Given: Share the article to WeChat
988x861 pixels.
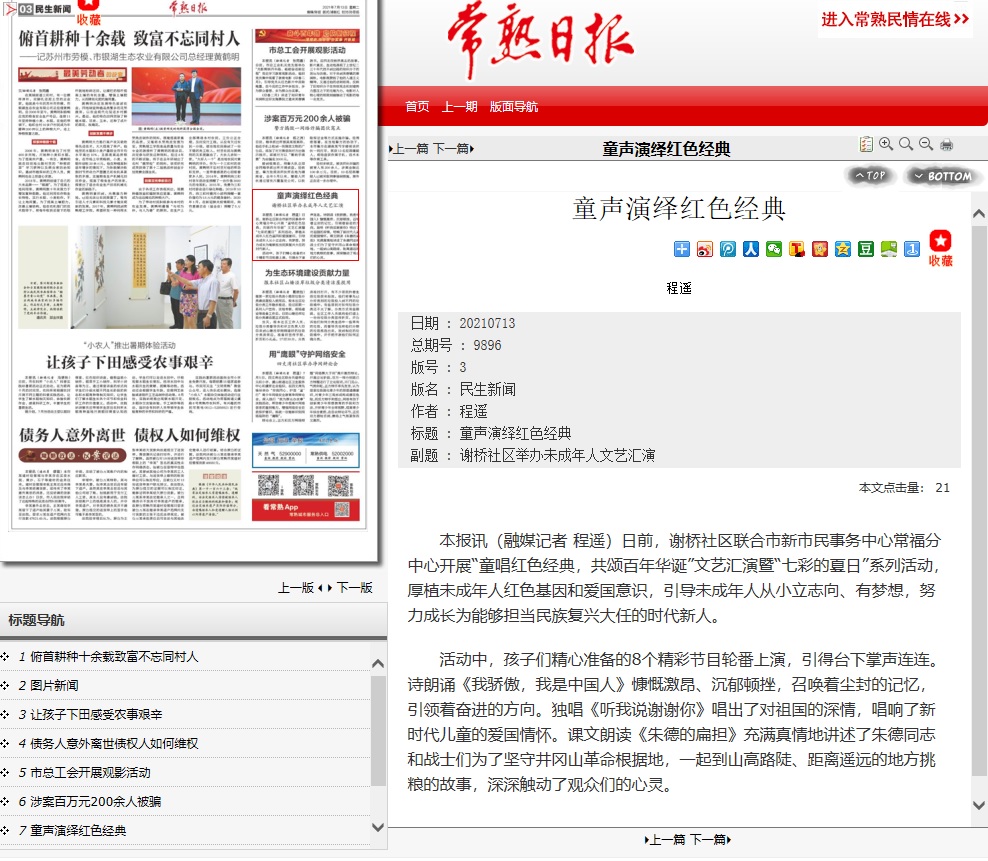Looking at the screenshot, I should tap(773, 249).
